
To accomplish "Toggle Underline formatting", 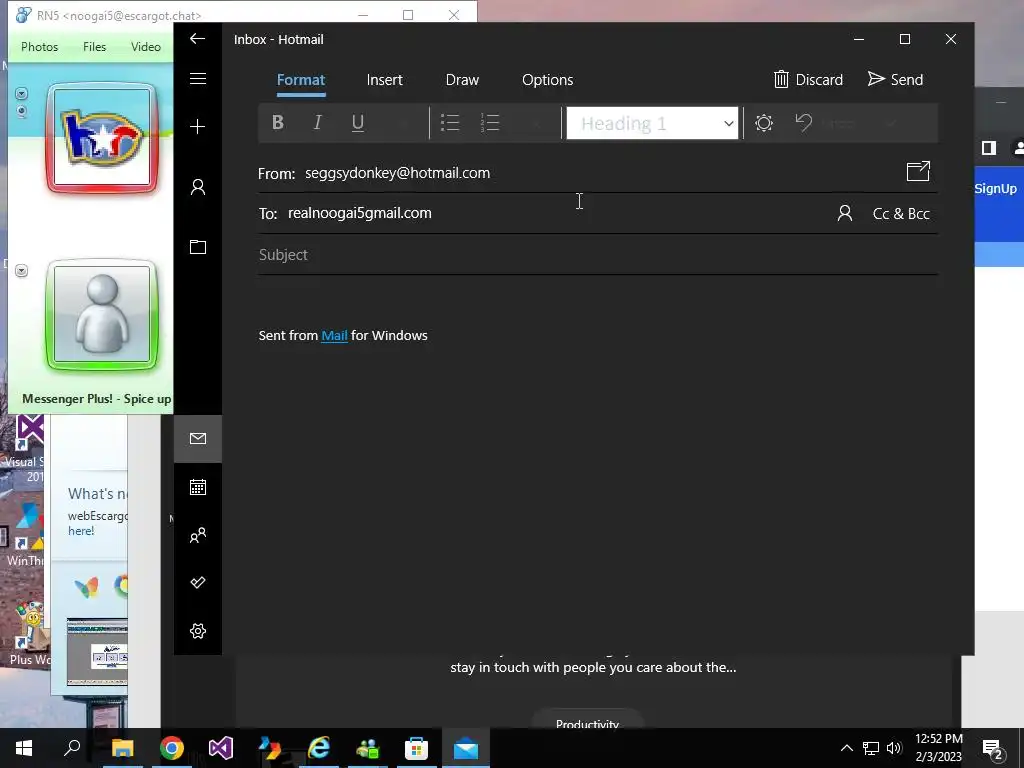I will tap(357, 123).
